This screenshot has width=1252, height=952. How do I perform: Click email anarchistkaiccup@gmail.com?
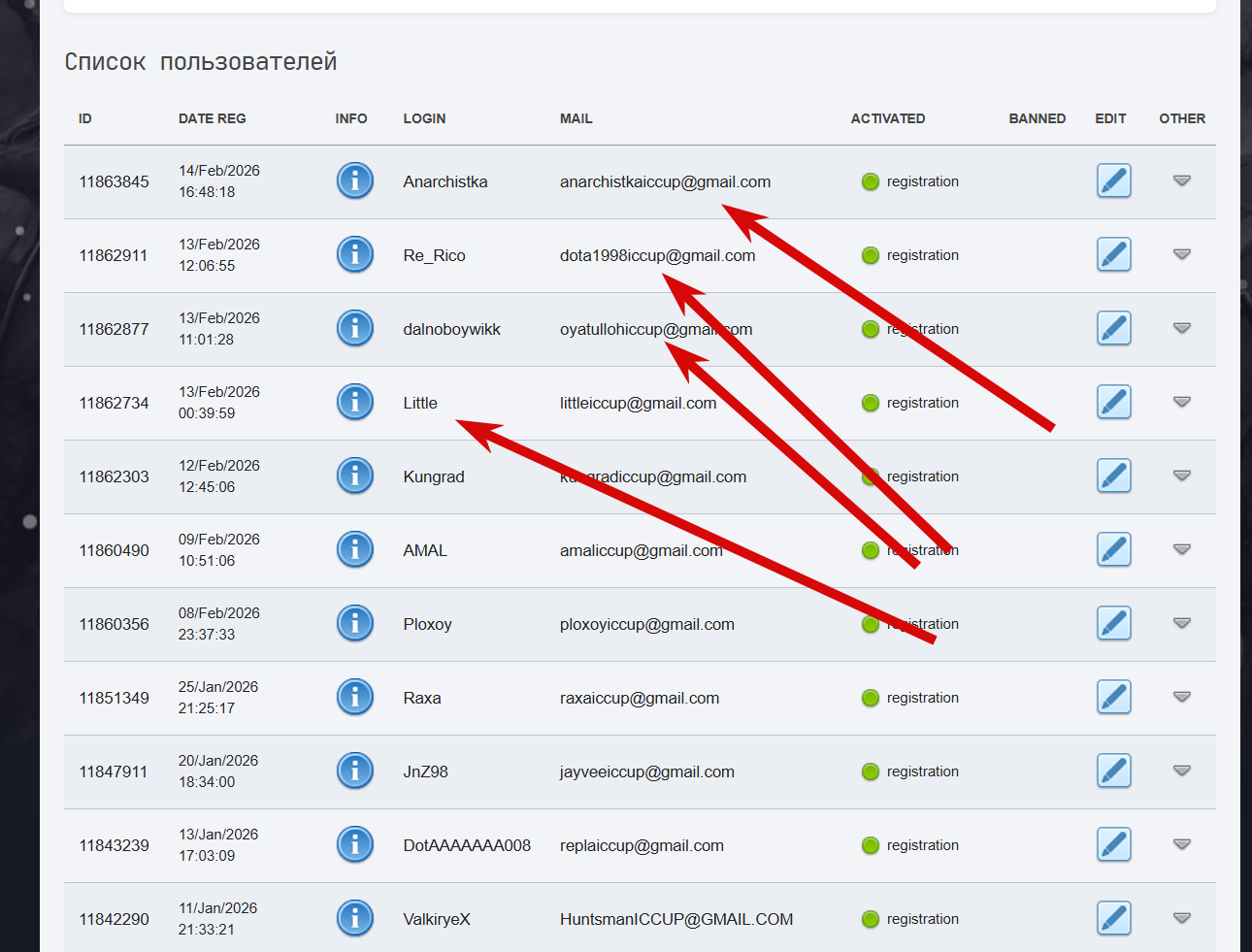pyautogui.click(x=666, y=181)
